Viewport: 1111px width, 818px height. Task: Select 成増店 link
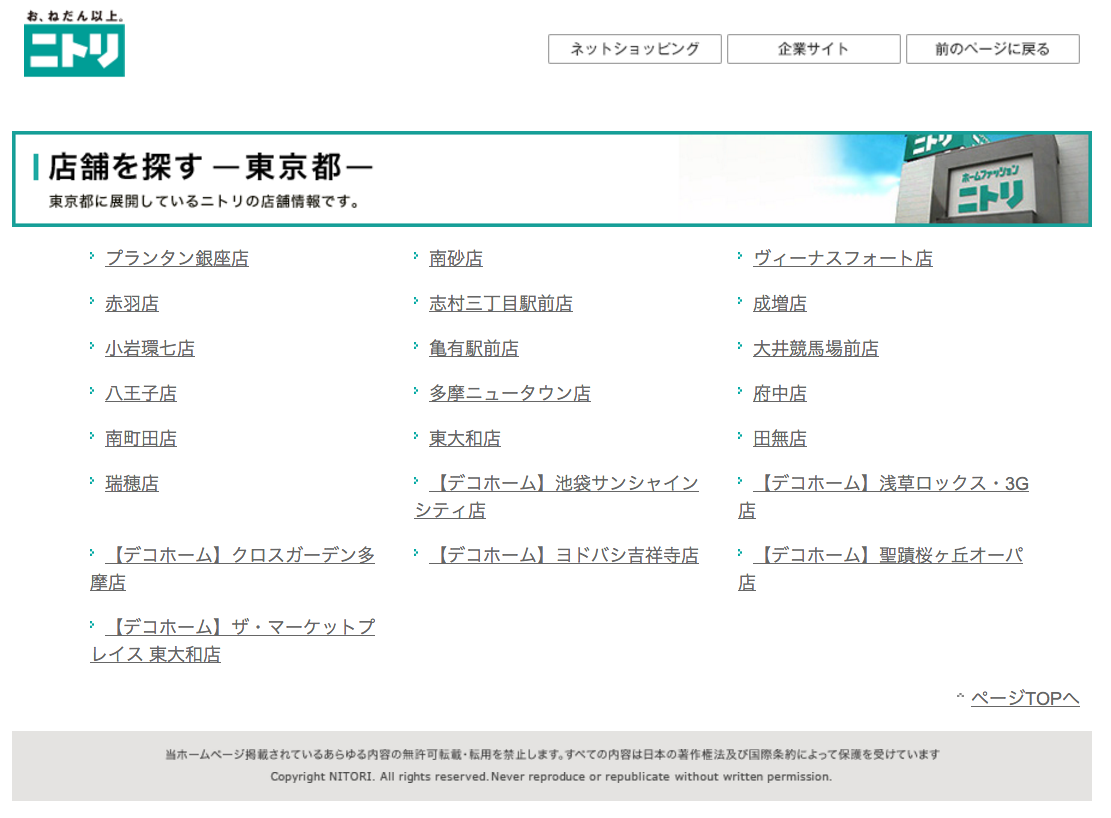[779, 303]
